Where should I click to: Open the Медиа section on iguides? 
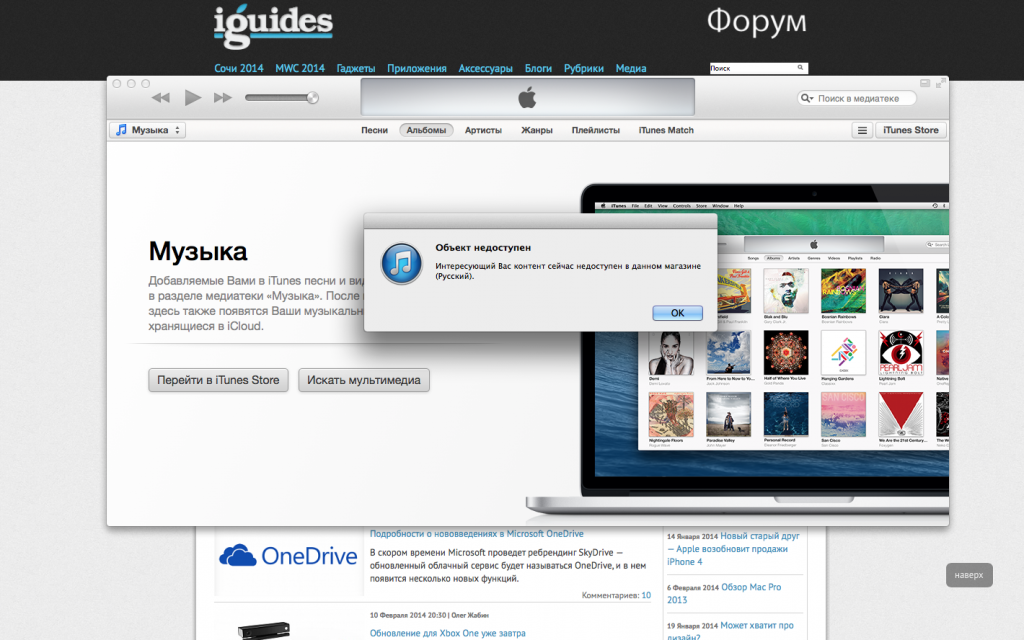[631, 68]
